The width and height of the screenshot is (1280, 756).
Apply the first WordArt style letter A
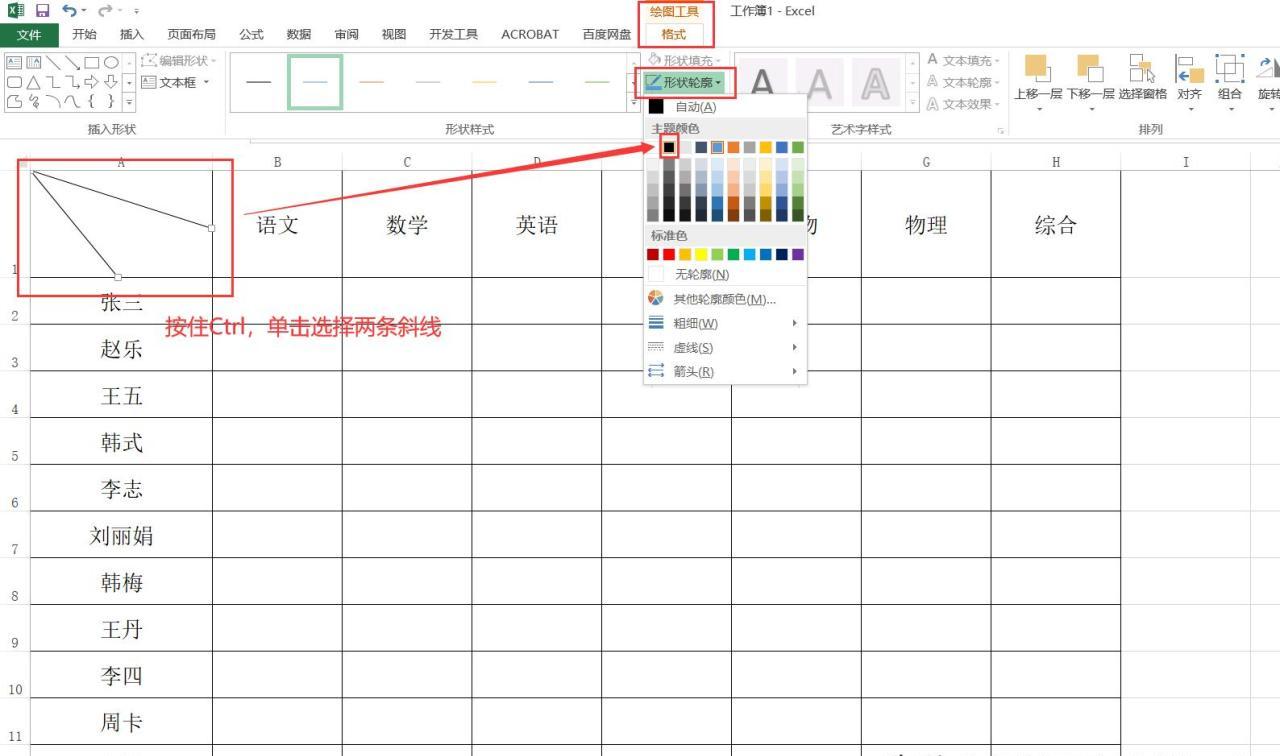[x=762, y=84]
